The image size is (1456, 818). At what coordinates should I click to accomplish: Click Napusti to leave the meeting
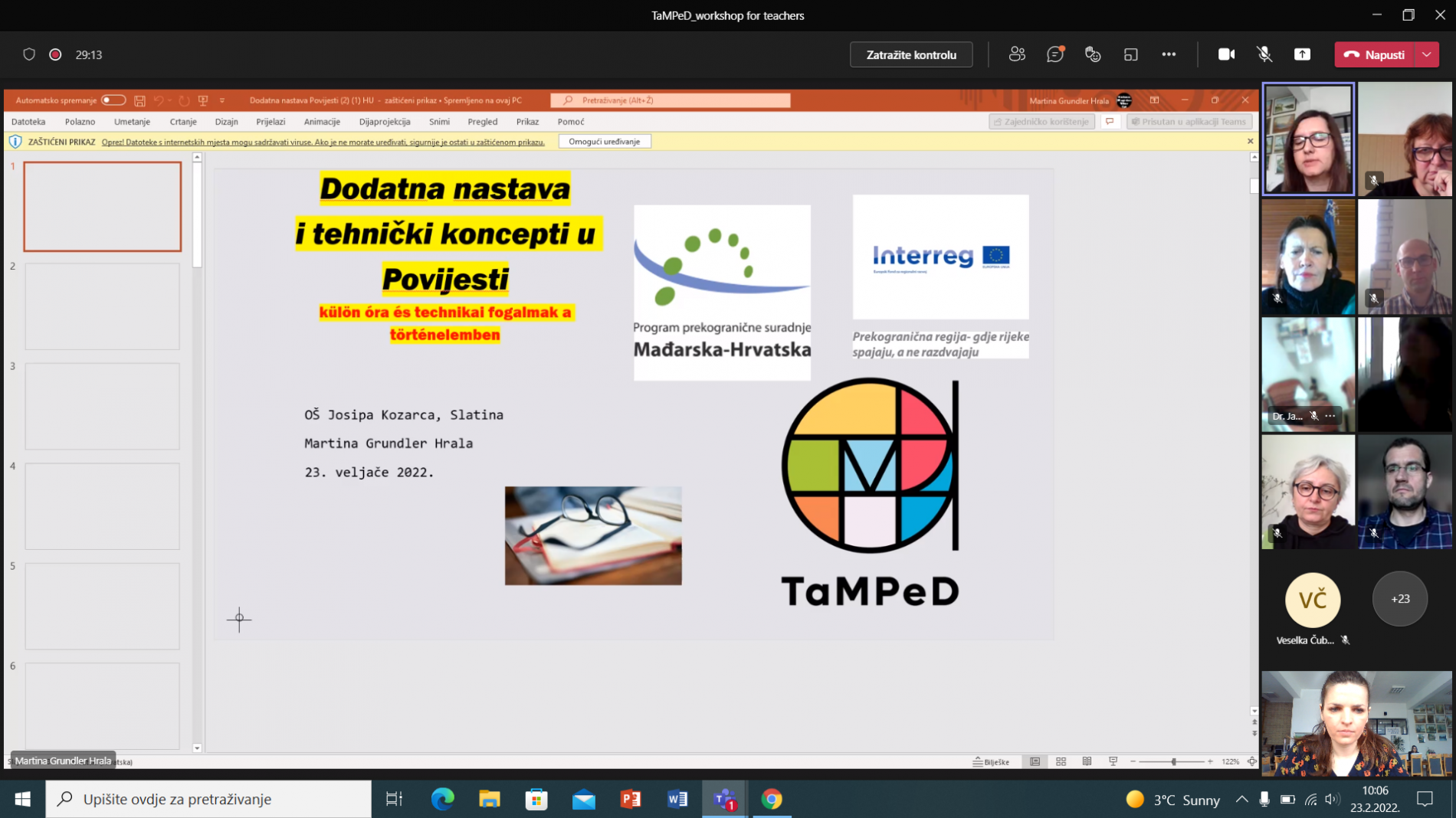(1376, 54)
